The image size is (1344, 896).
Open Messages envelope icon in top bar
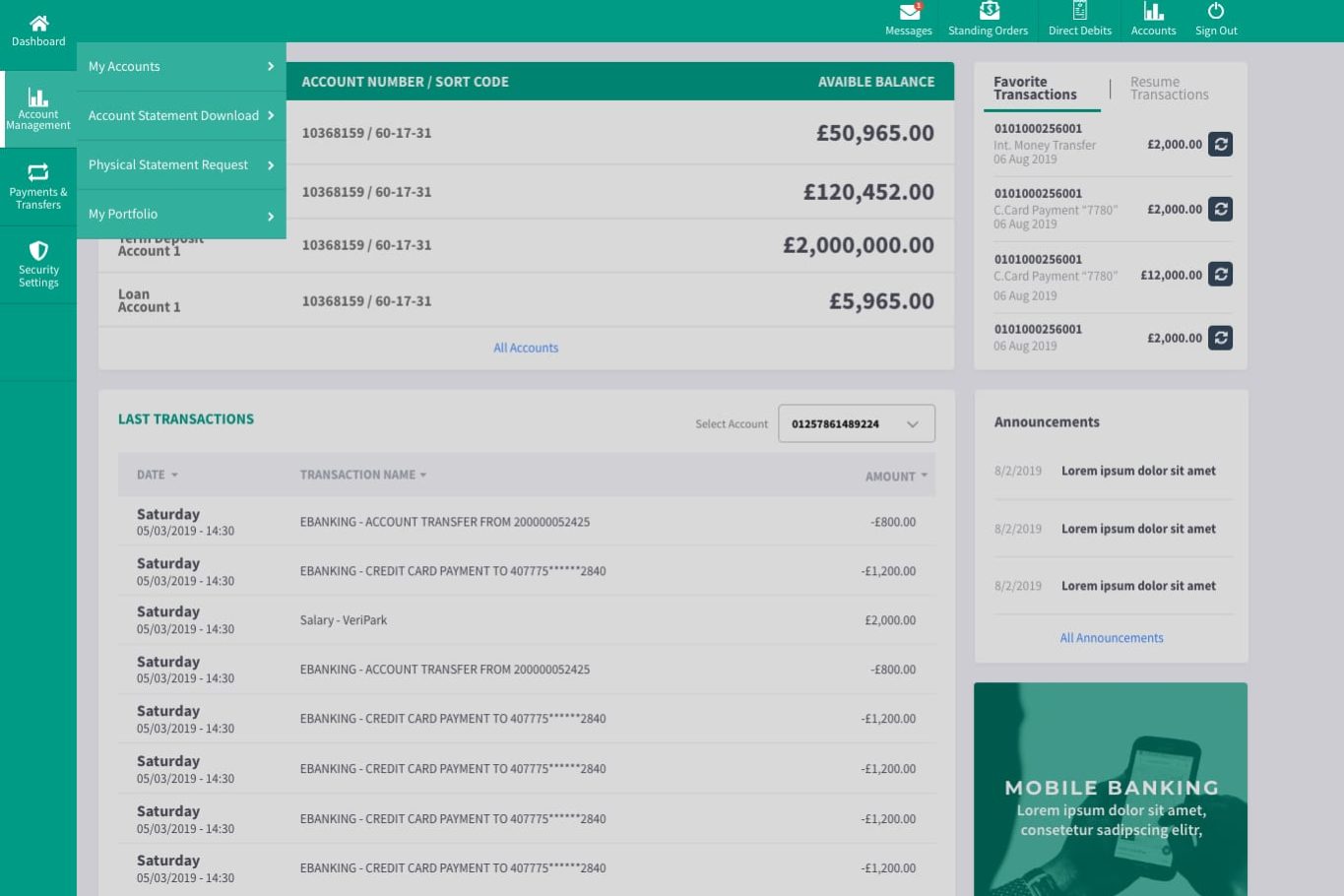pyautogui.click(x=909, y=13)
